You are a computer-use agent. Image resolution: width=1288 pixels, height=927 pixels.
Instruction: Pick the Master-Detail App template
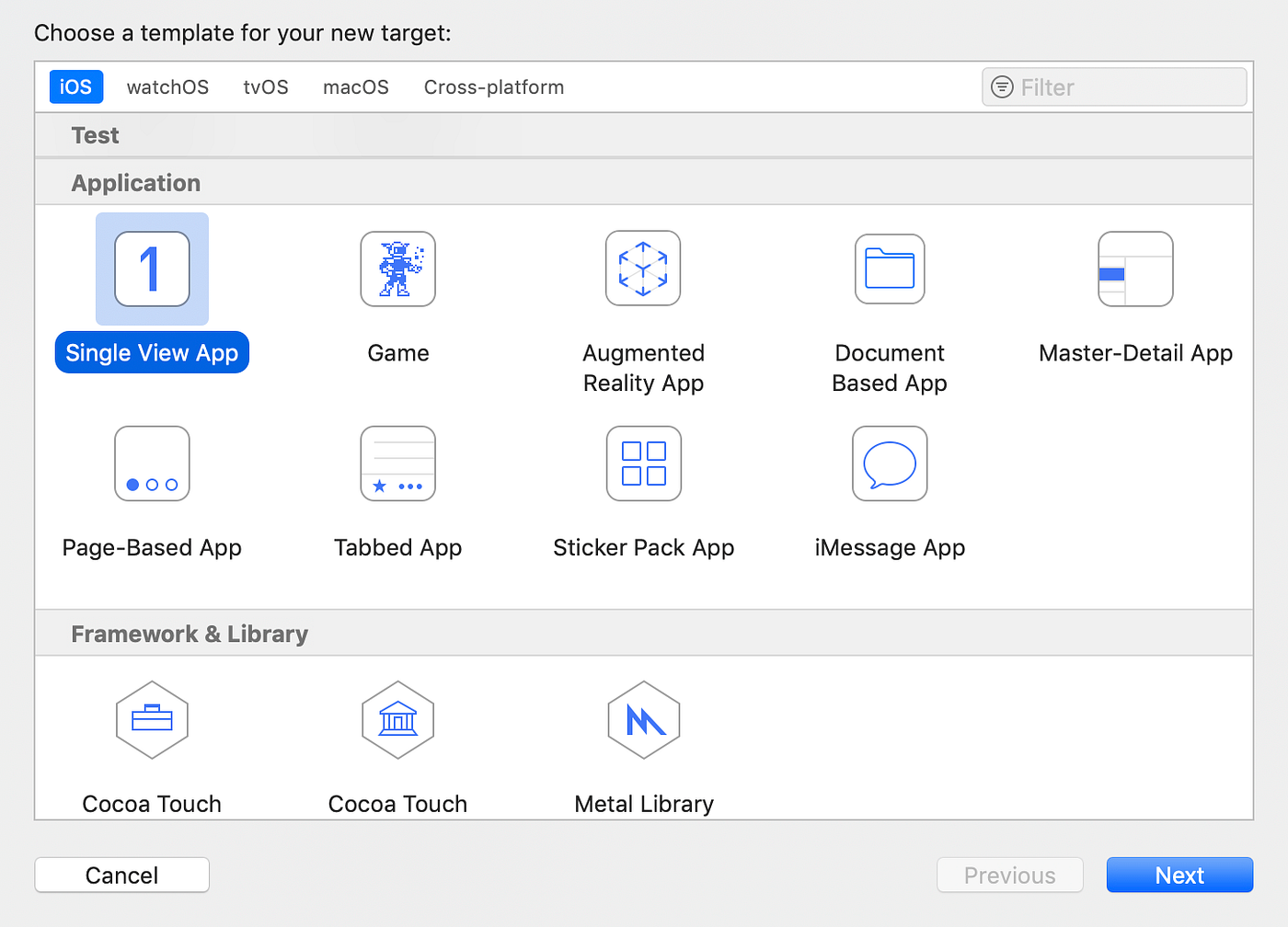pyautogui.click(x=1135, y=269)
